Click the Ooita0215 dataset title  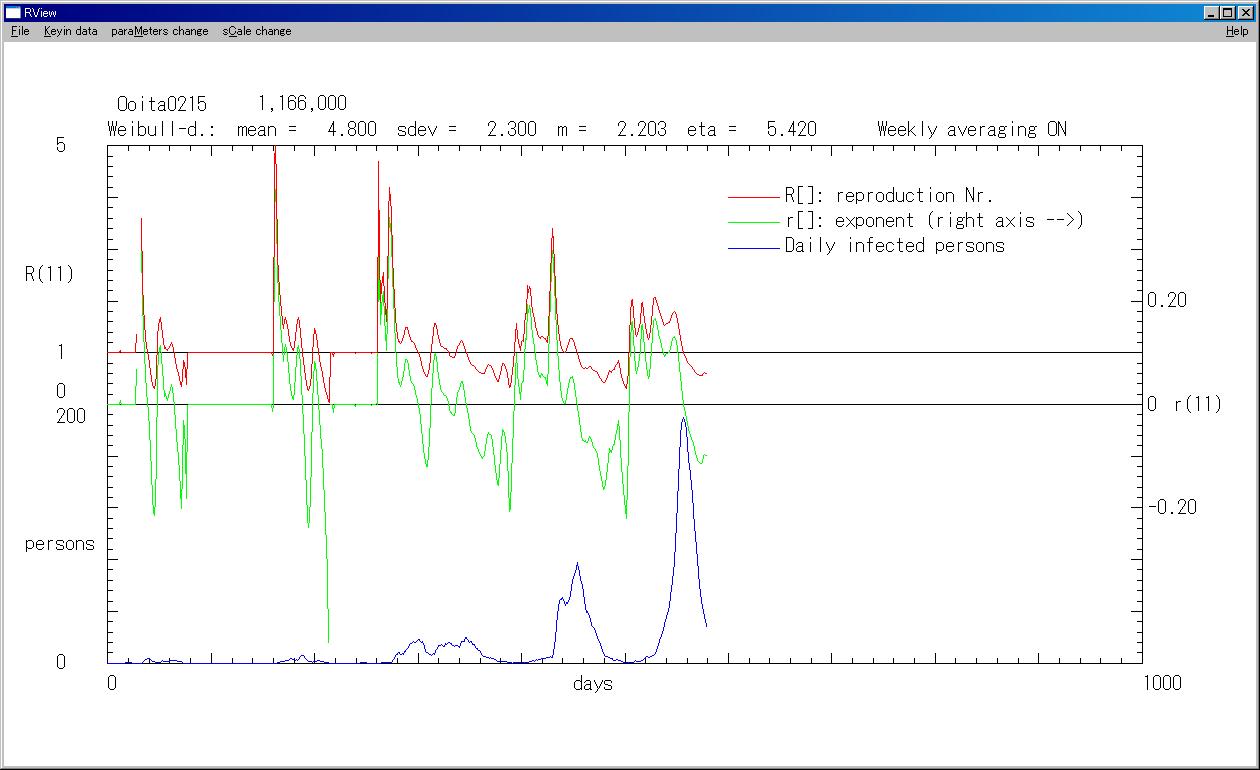point(161,103)
